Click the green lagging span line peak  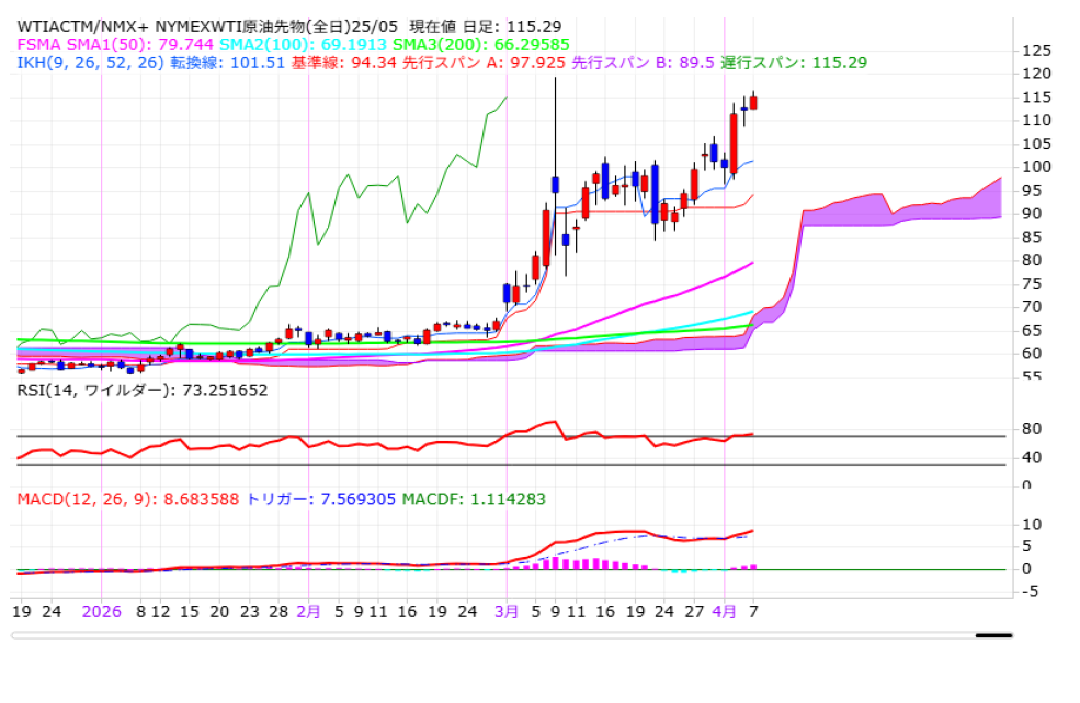tap(505, 98)
